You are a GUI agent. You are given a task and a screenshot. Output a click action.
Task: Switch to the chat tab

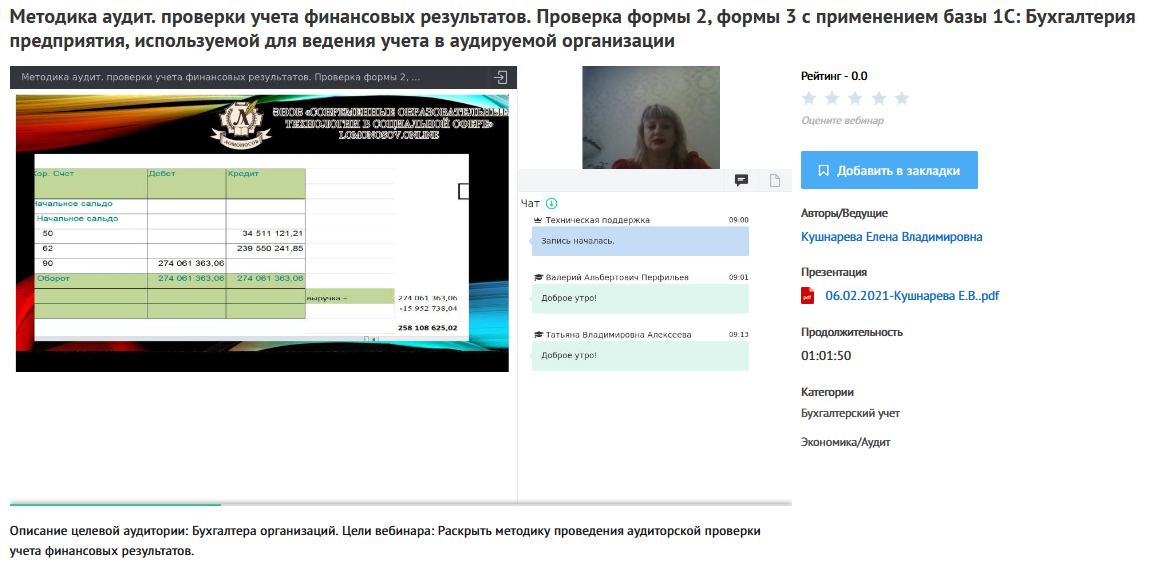click(741, 180)
